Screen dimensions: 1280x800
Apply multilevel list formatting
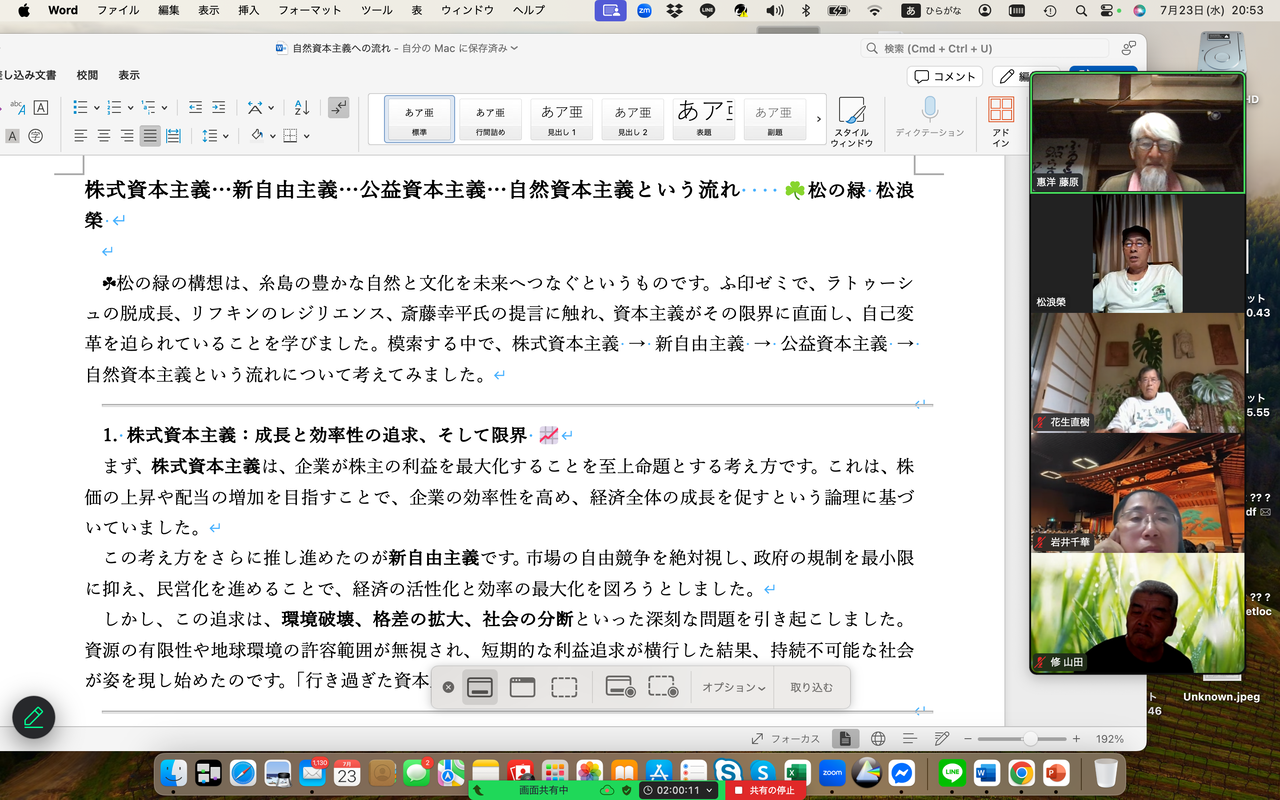148,108
